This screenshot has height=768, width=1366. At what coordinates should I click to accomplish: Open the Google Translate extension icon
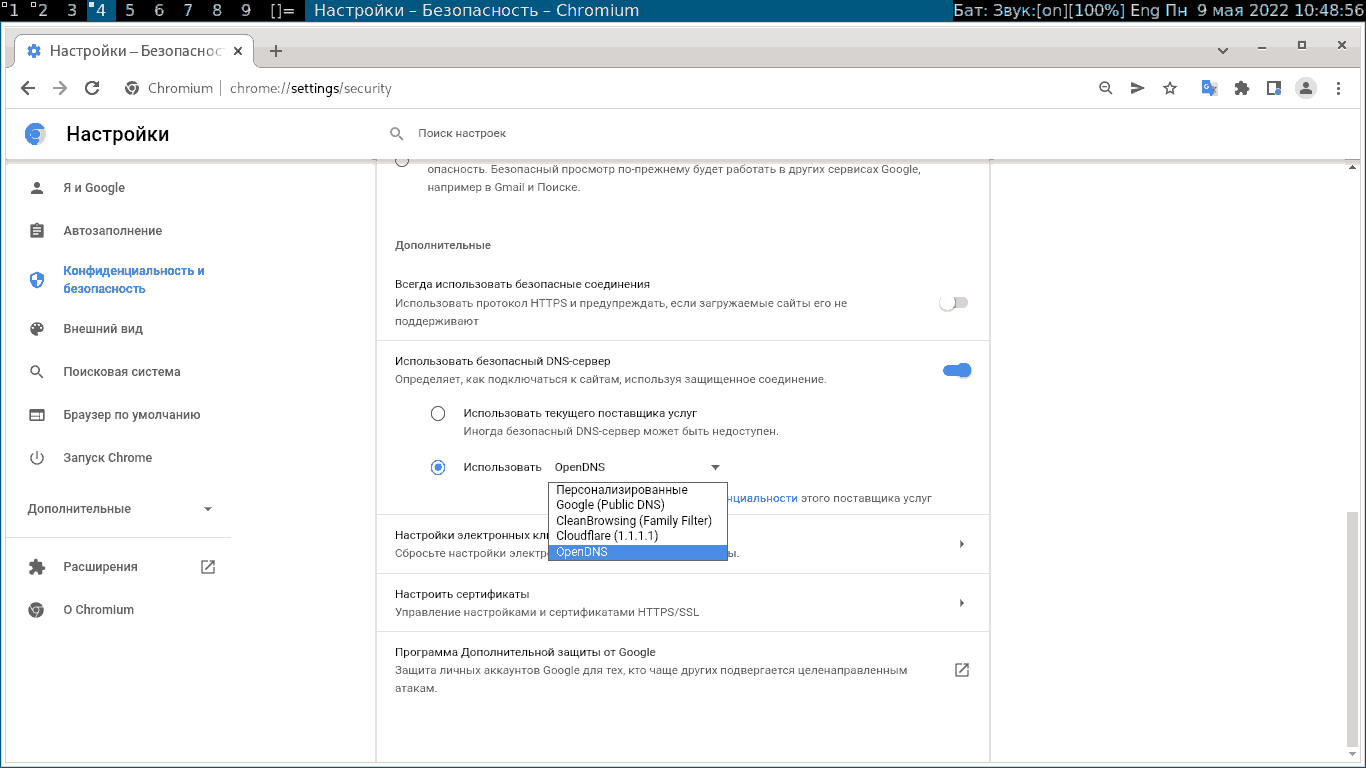click(x=1209, y=88)
